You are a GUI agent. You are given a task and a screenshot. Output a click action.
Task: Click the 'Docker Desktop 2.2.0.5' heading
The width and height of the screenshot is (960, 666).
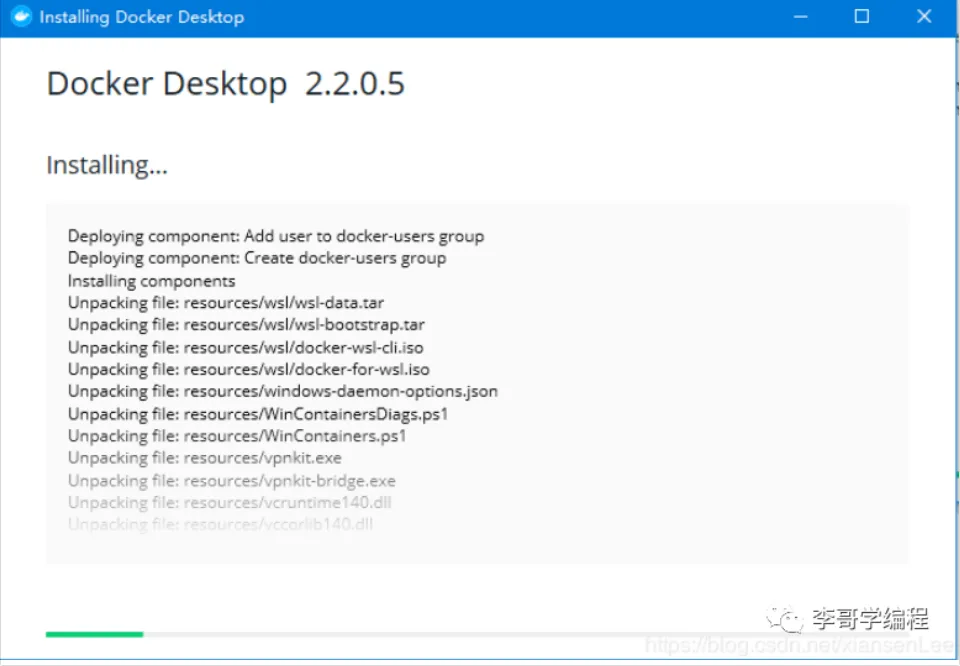[x=226, y=84]
